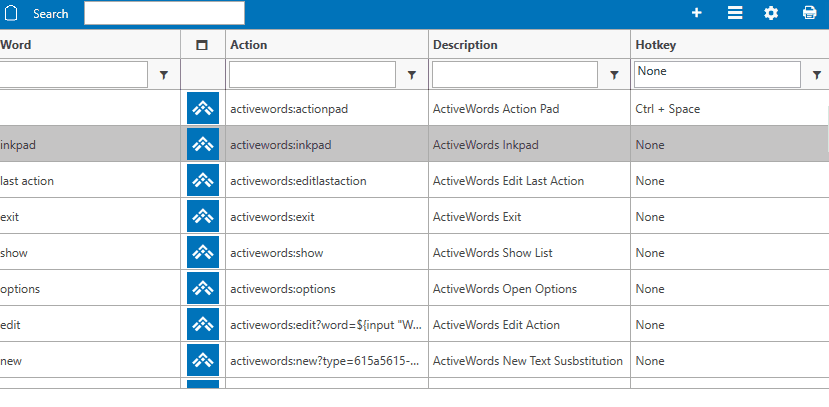The image size is (829, 407).
Task: Click the Hotkey filter field showing None
Action: coord(717,74)
